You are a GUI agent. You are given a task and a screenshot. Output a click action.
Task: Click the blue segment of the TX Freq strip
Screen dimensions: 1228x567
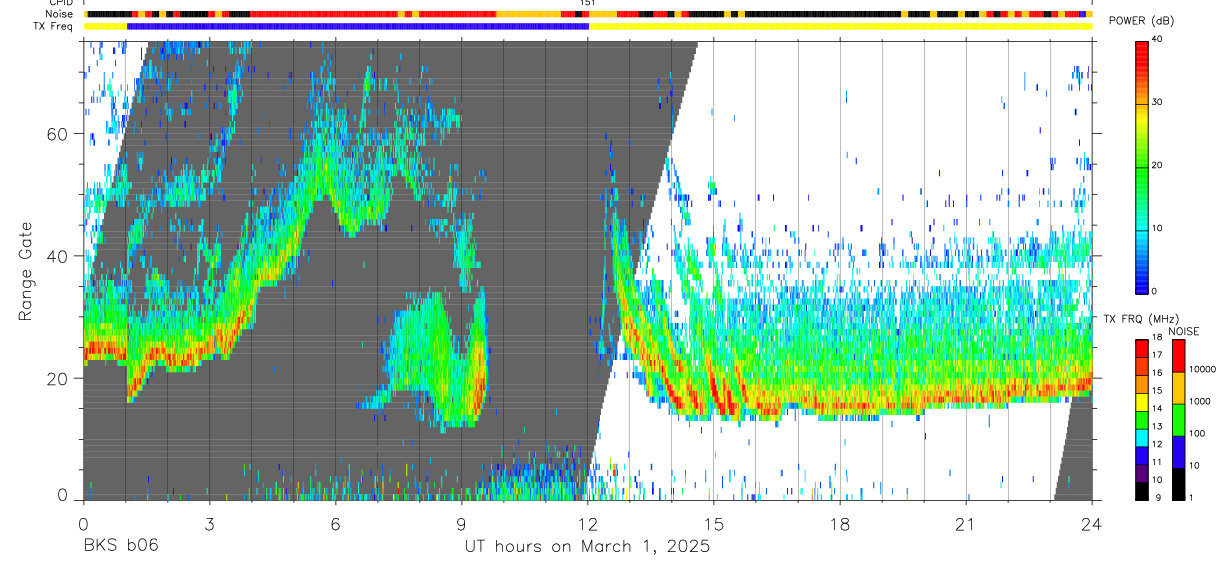click(x=358, y=26)
